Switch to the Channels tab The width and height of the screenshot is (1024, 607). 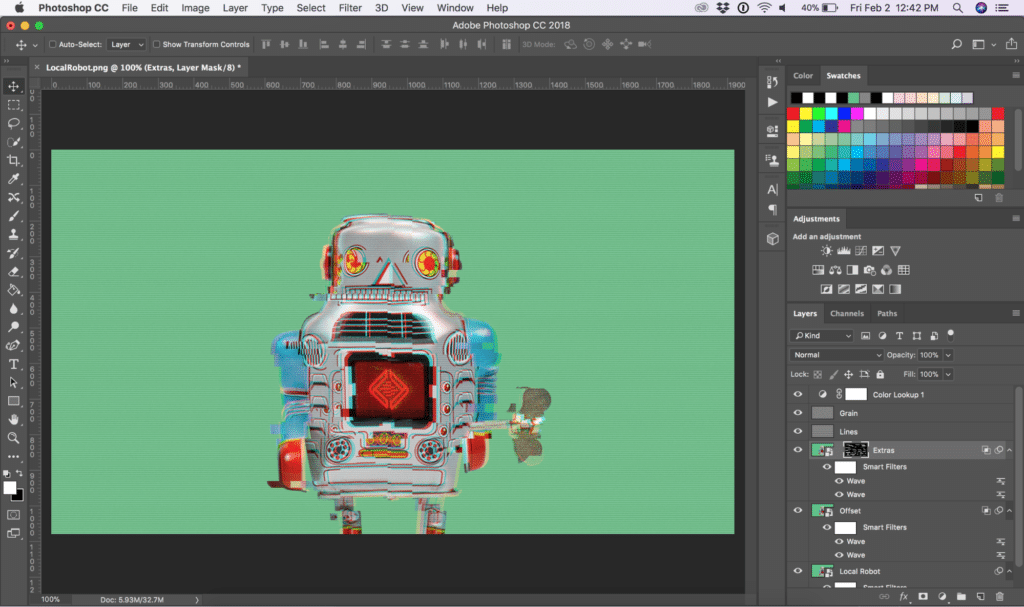(847, 314)
